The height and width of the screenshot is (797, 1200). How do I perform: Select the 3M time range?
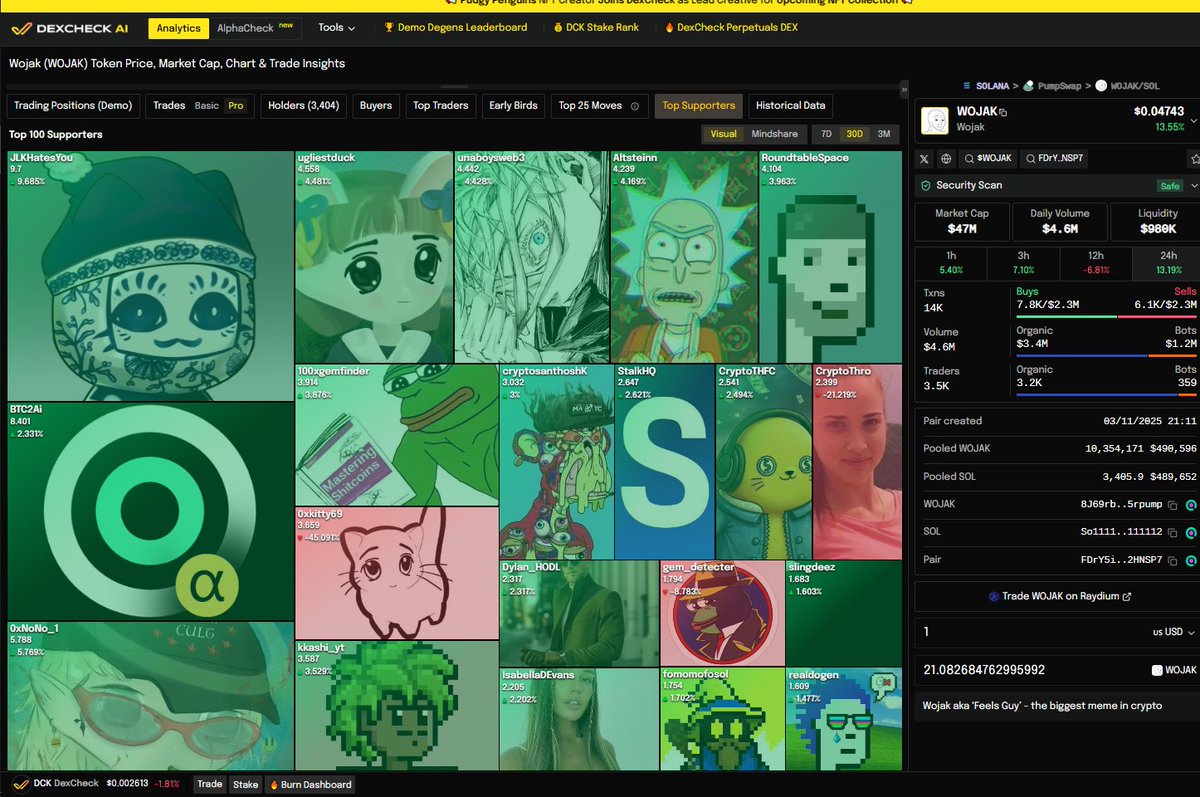click(x=883, y=134)
